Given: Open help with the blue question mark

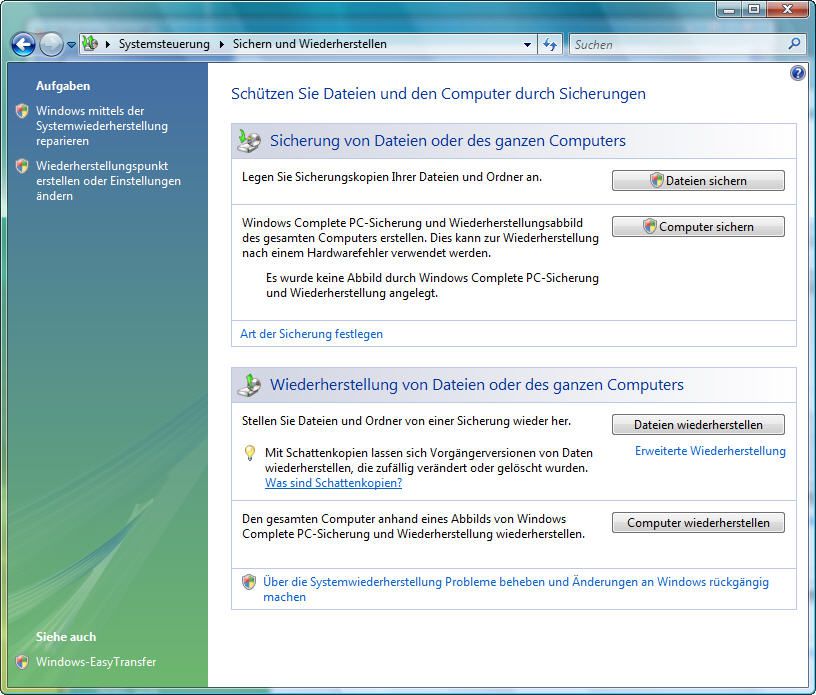Looking at the screenshot, I should point(797,73).
